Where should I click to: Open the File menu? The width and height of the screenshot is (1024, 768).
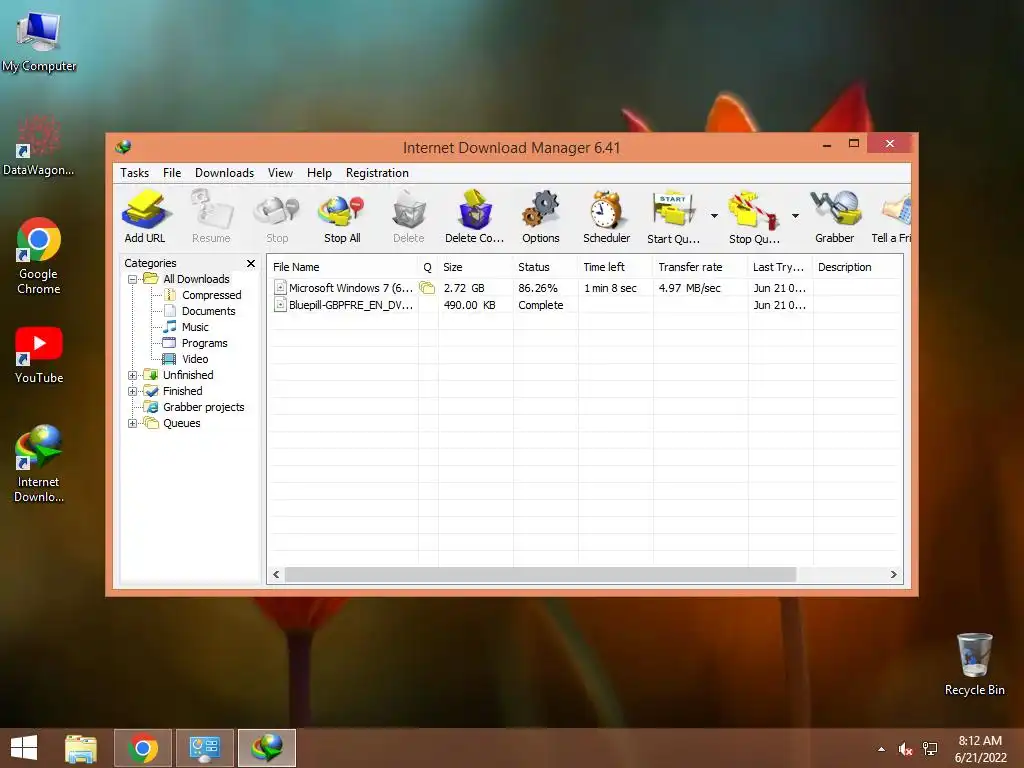pos(172,173)
